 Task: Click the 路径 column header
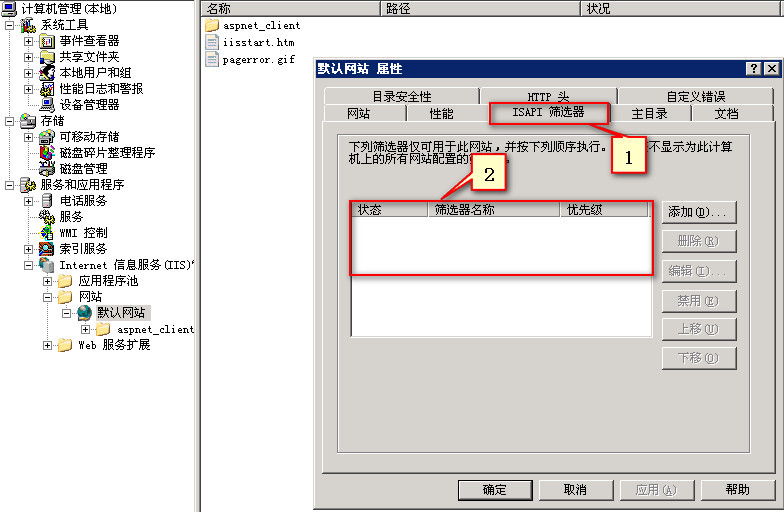coord(480,8)
